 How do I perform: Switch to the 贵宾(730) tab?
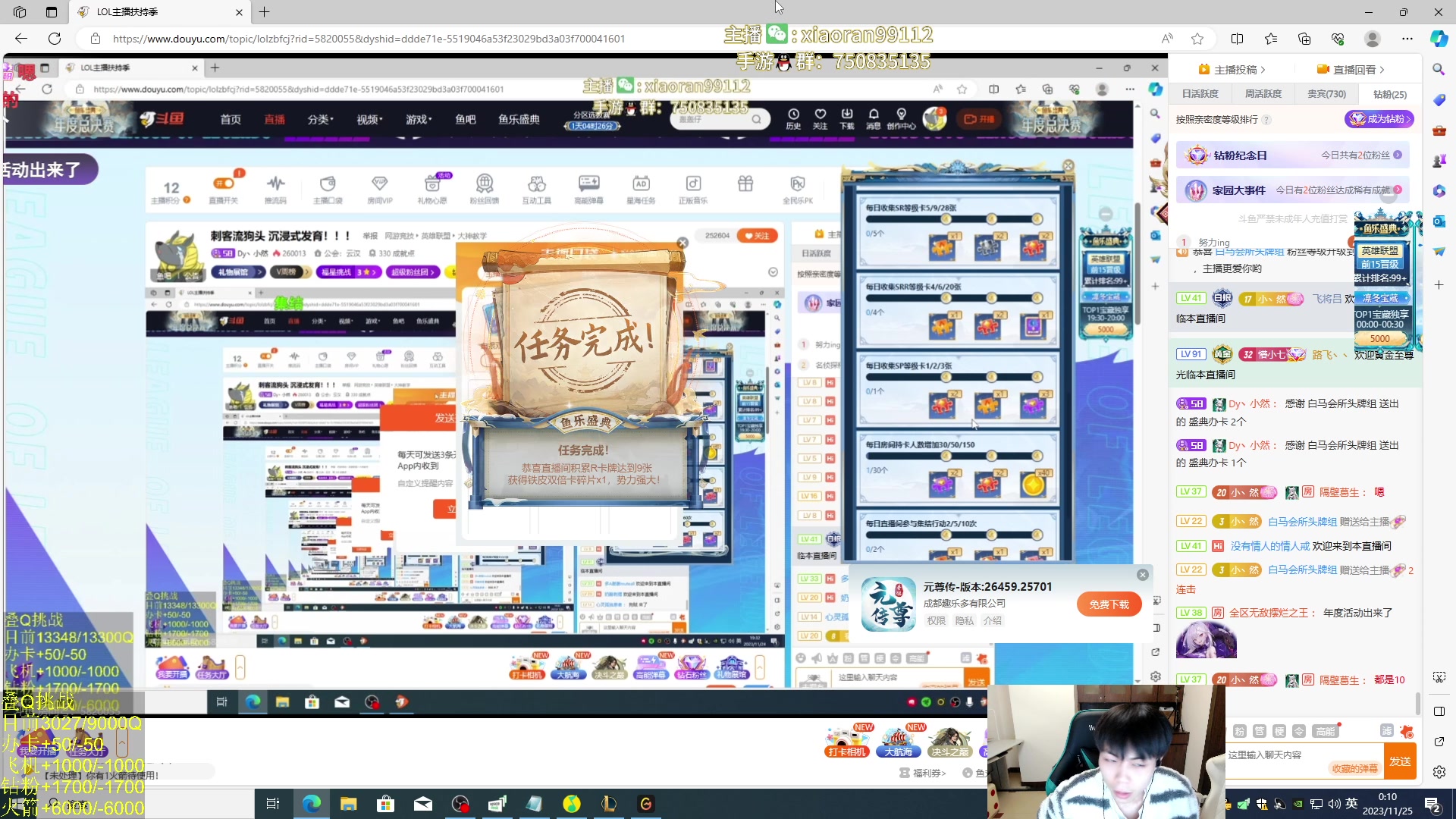(1326, 94)
